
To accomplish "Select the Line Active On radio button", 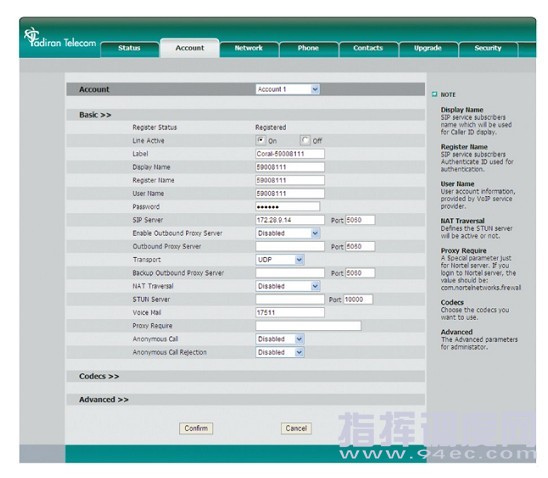I will coord(260,140).
